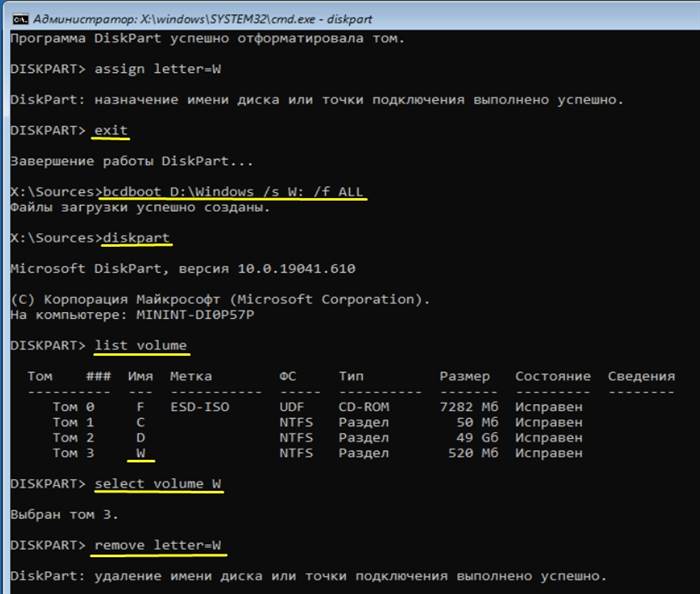Click the cmd.exe icon in title bar
The image size is (700, 594).
(x=20, y=19)
